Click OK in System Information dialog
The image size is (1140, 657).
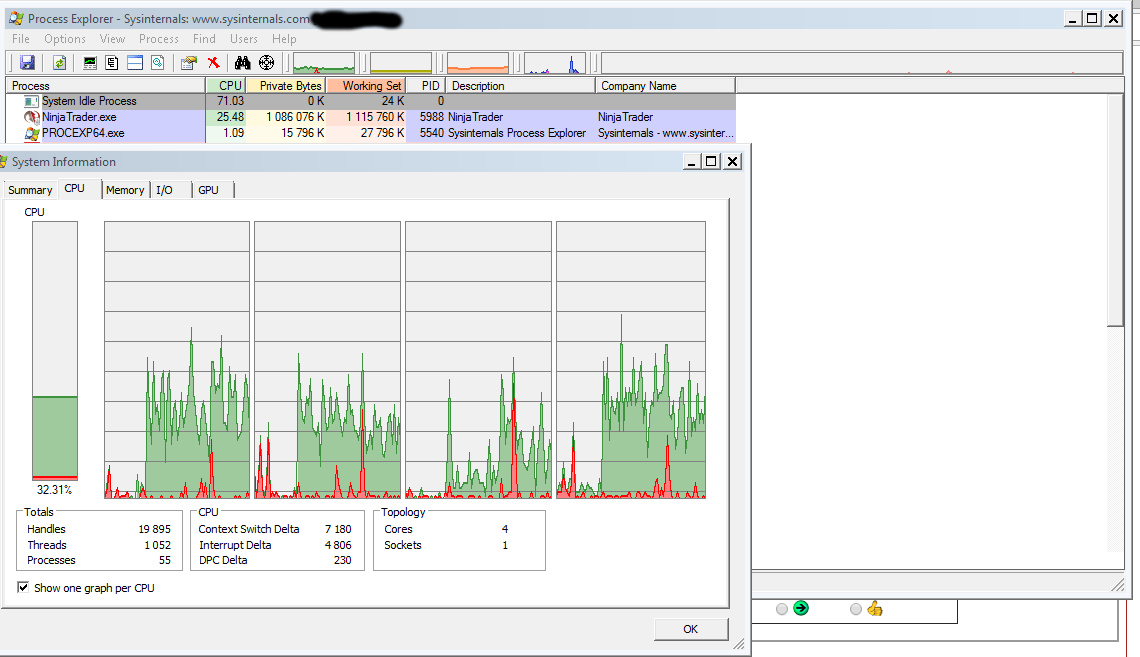691,629
